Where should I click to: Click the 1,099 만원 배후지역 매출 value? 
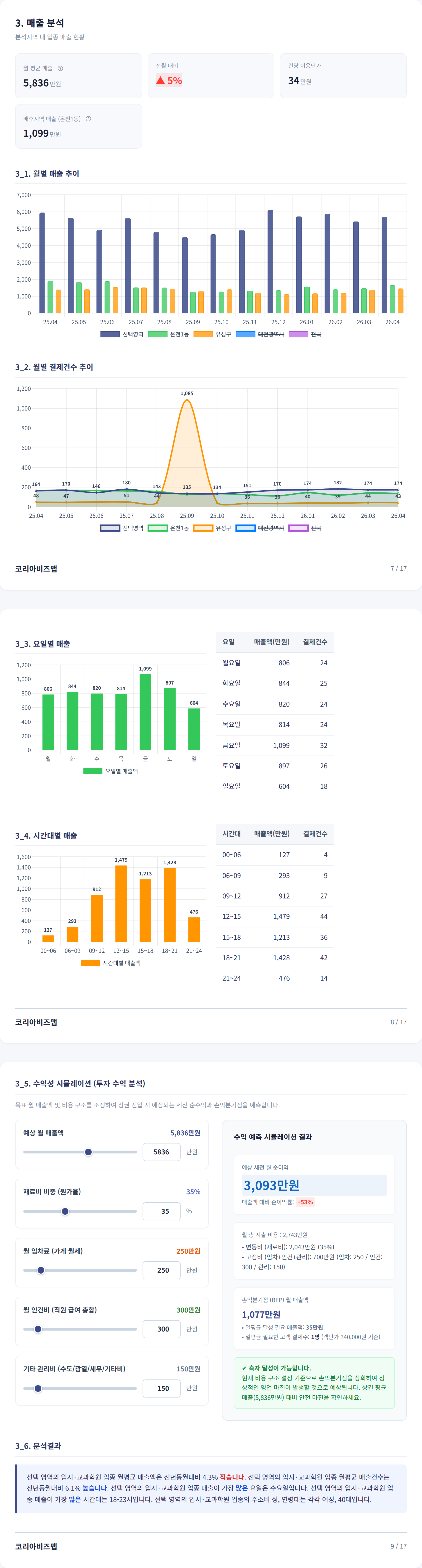[42, 133]
